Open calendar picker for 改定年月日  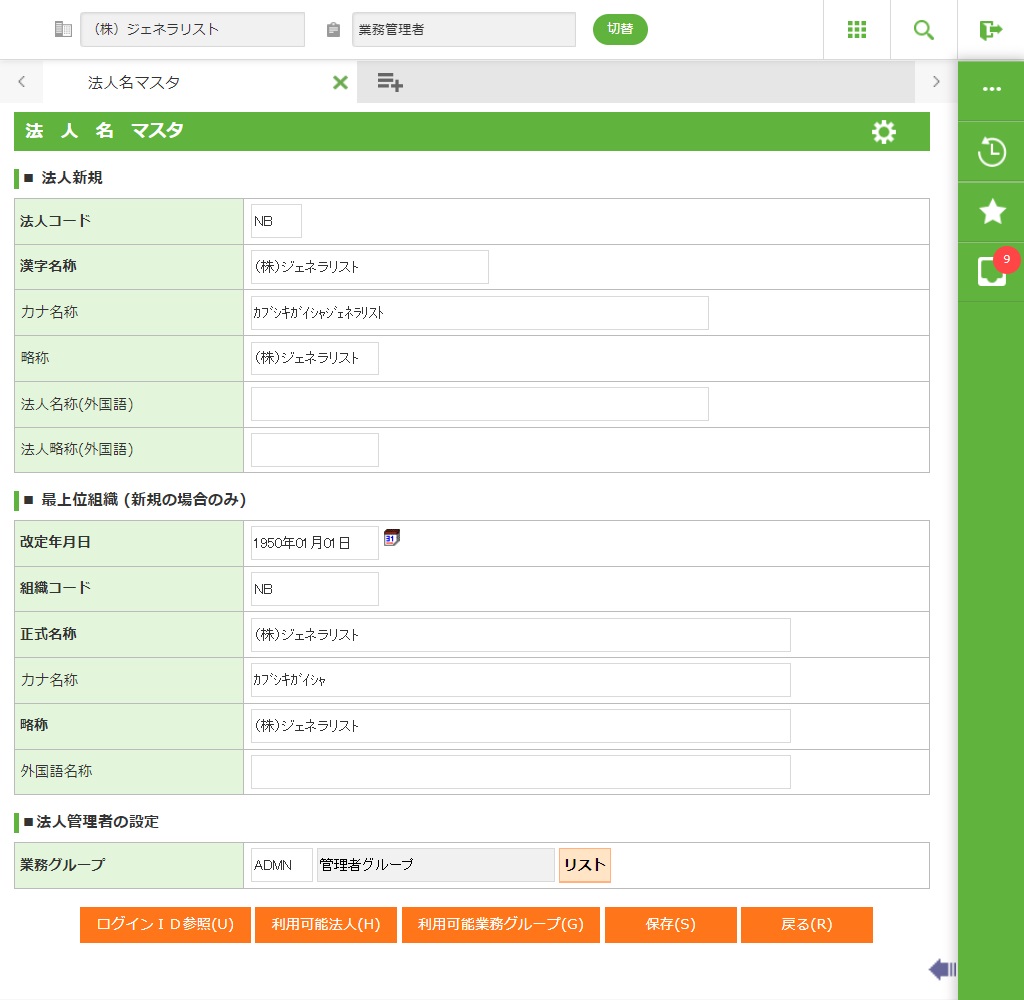(392, 538)
